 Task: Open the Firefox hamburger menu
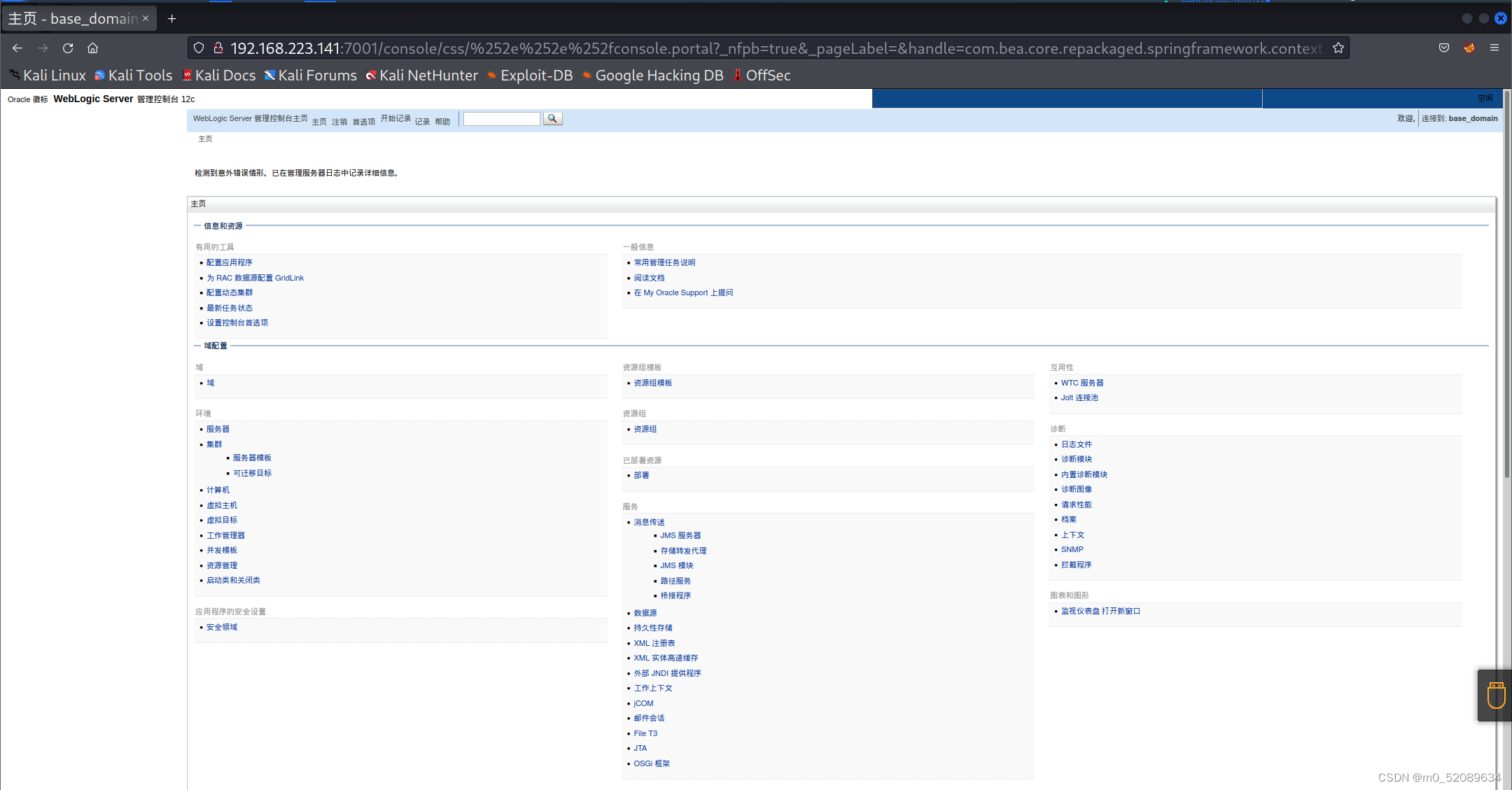click(x=1494, y=48)
